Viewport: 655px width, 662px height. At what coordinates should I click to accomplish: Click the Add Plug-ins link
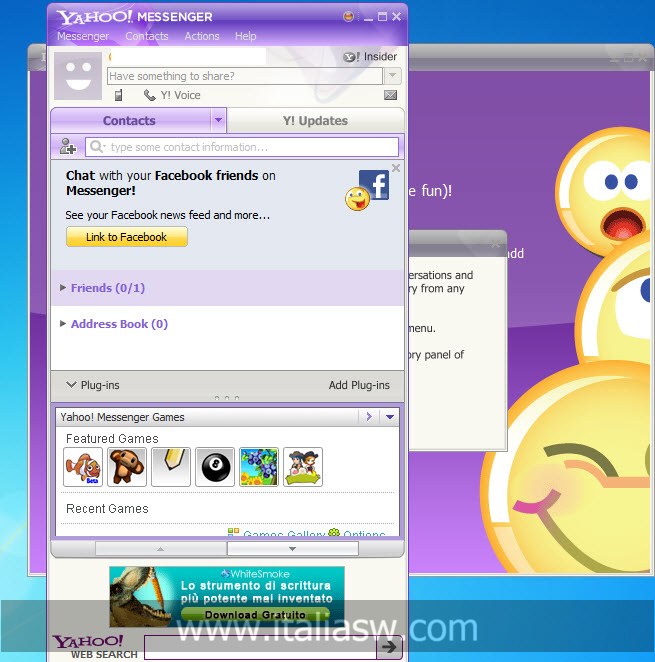359,385
